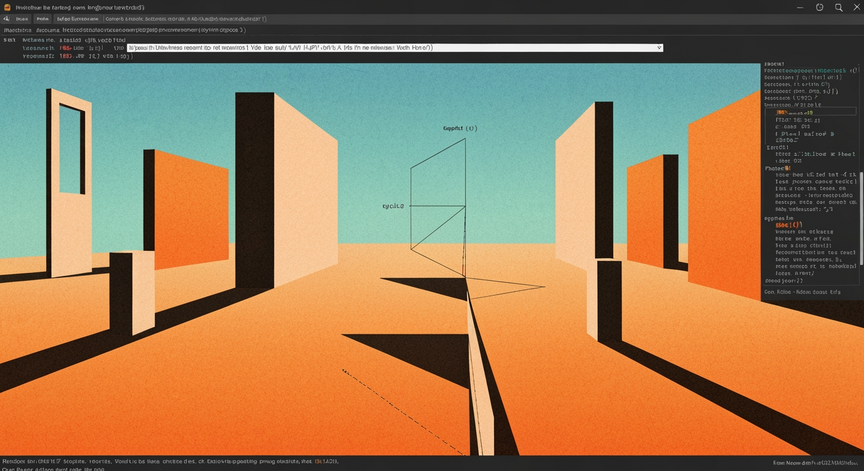Select the third, widest tab in top row

(78, 19)
